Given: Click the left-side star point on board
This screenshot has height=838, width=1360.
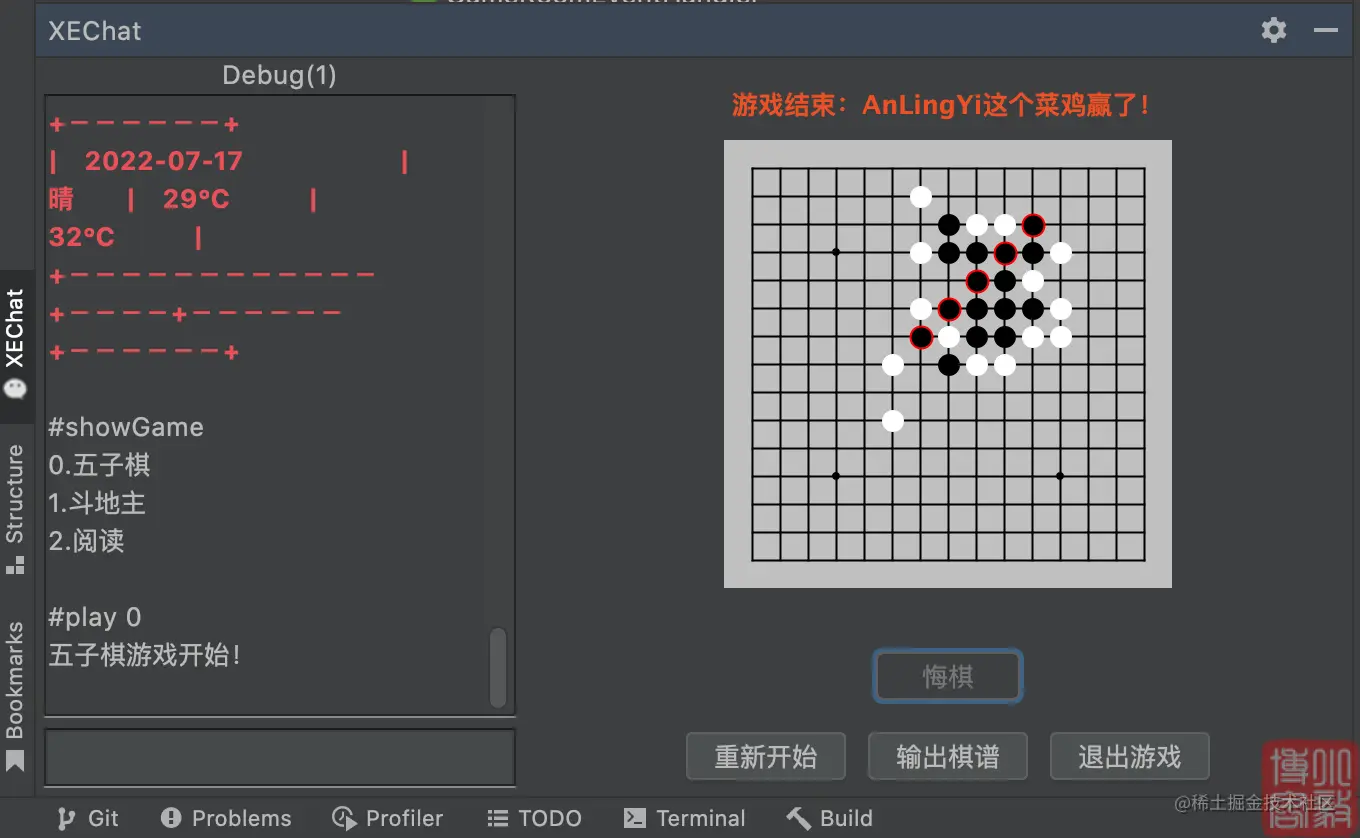Looking at the screenshot, I should point(837,252).
